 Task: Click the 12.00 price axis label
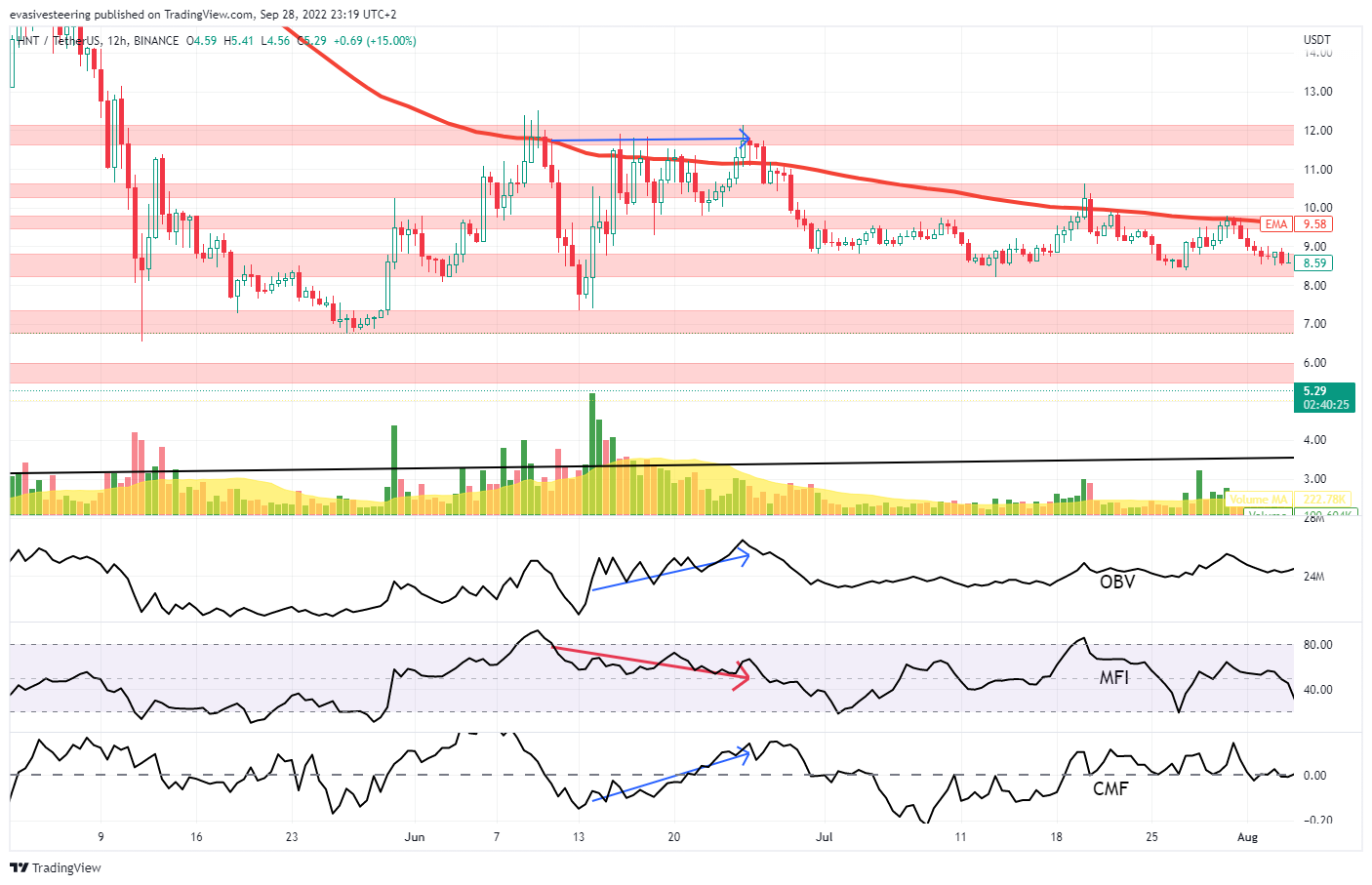point(1318,131)
